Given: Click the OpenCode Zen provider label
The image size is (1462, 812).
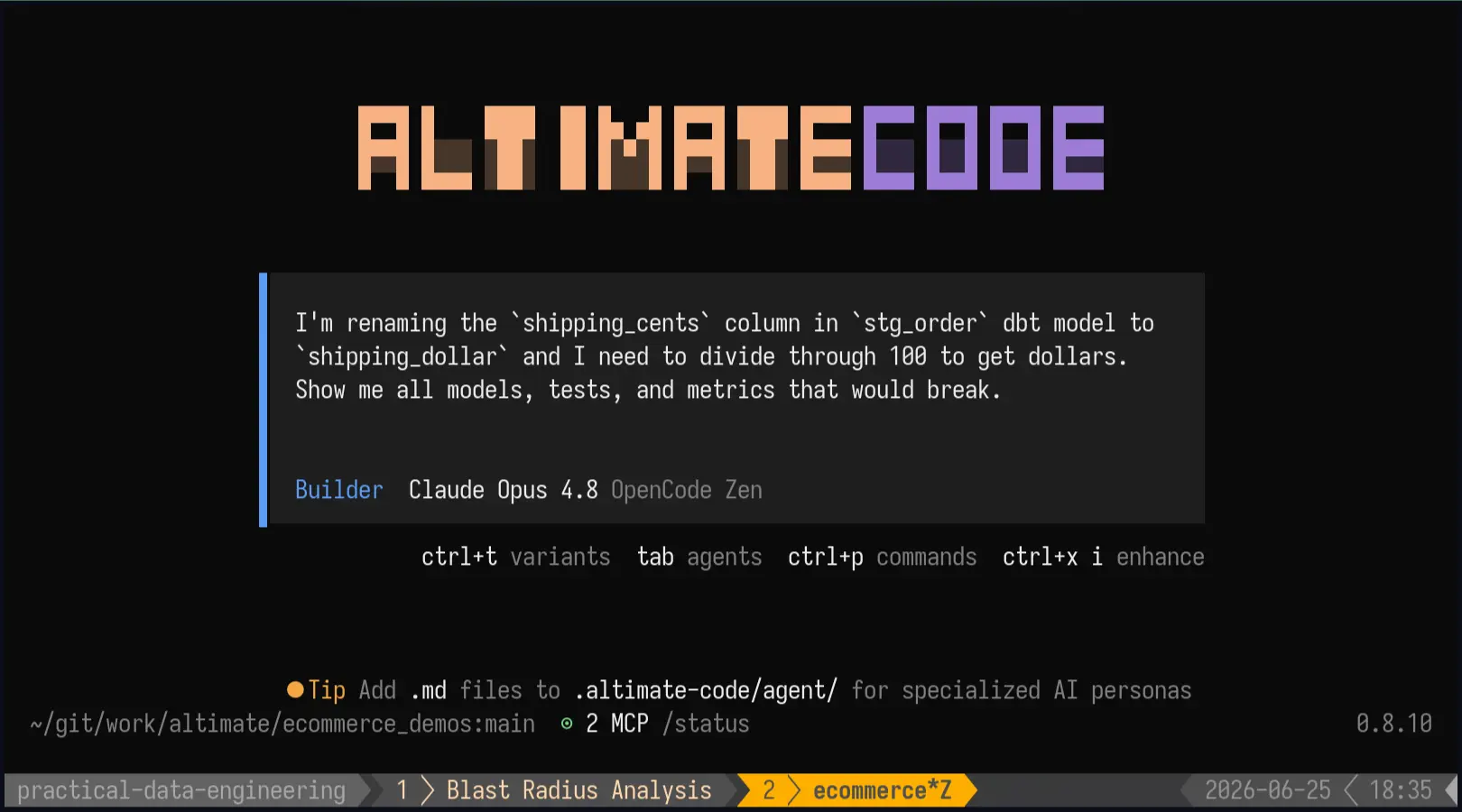Looking at the screenshot, I should point(687,490).
